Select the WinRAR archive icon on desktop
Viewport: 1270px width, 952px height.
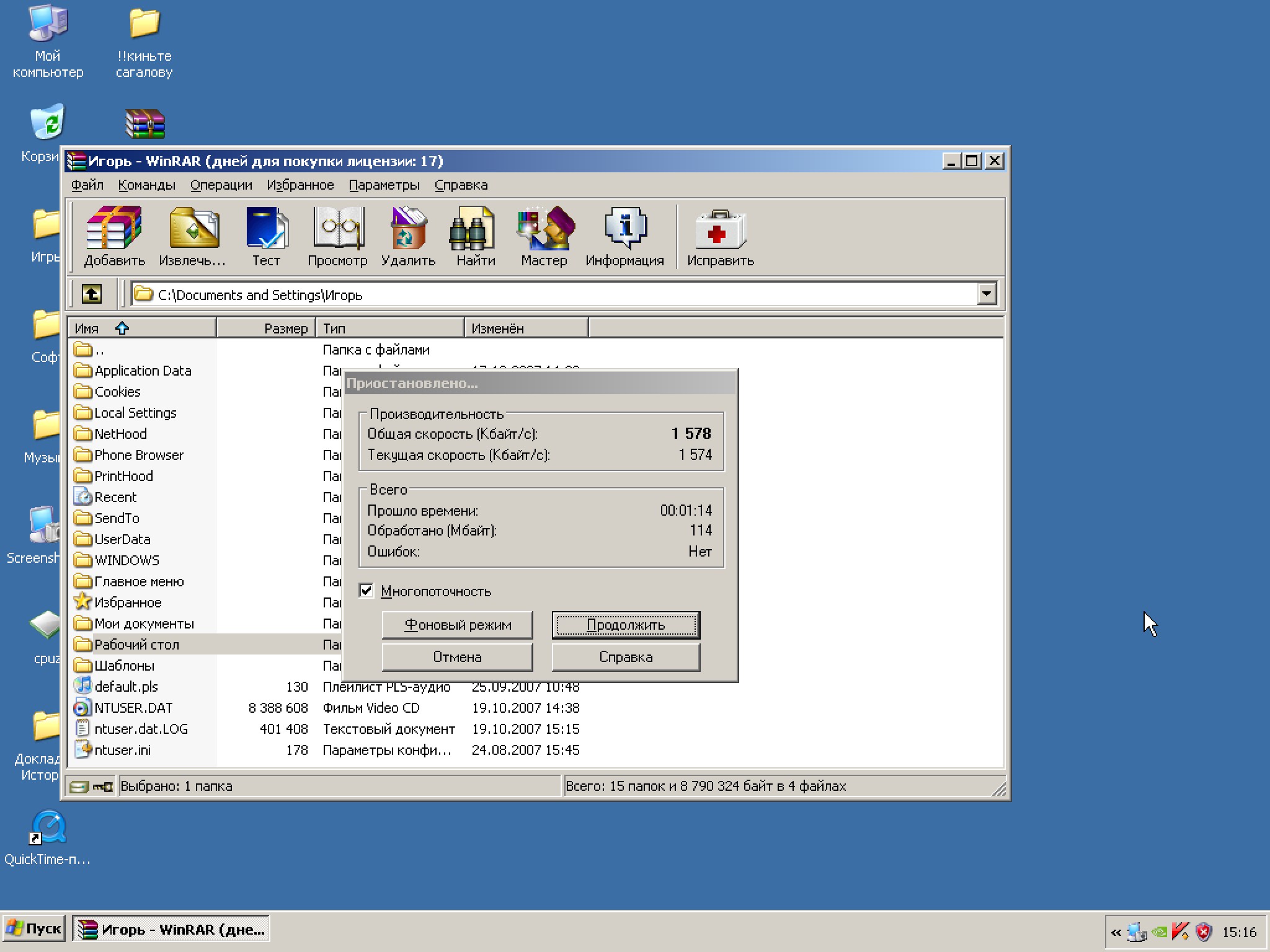pyautogui.click(x=144, y=123)
